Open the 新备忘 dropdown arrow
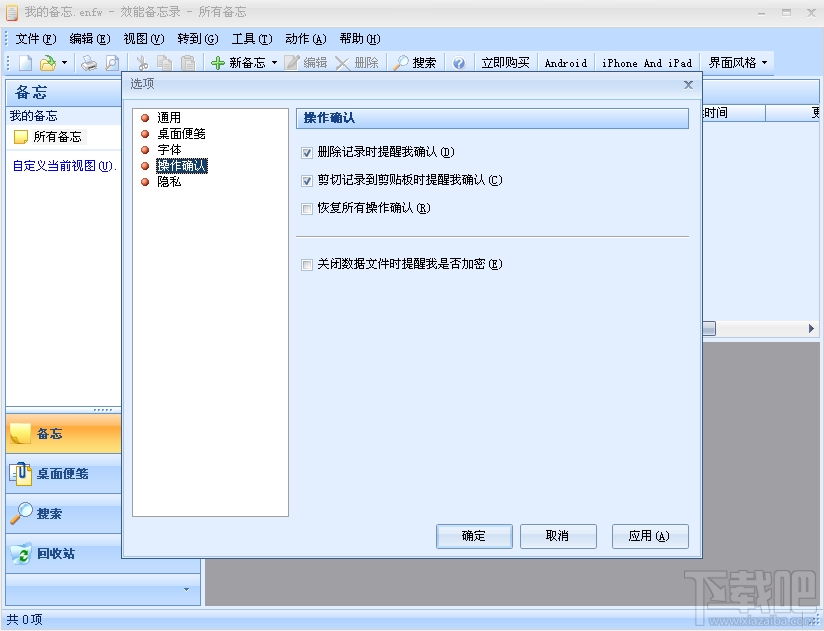Viewport: 824px width, 631px height. [x=272, y=62]
